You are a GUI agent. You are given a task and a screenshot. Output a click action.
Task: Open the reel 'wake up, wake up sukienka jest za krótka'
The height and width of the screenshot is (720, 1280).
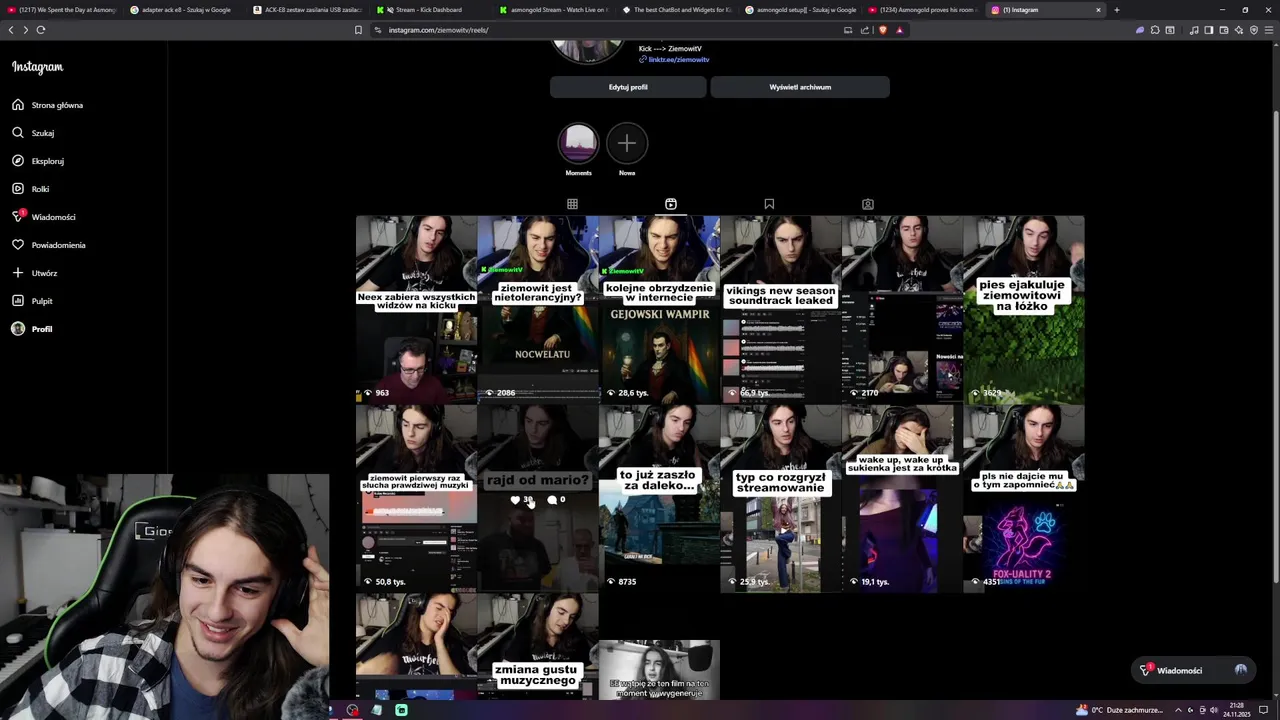coord(902,498)
